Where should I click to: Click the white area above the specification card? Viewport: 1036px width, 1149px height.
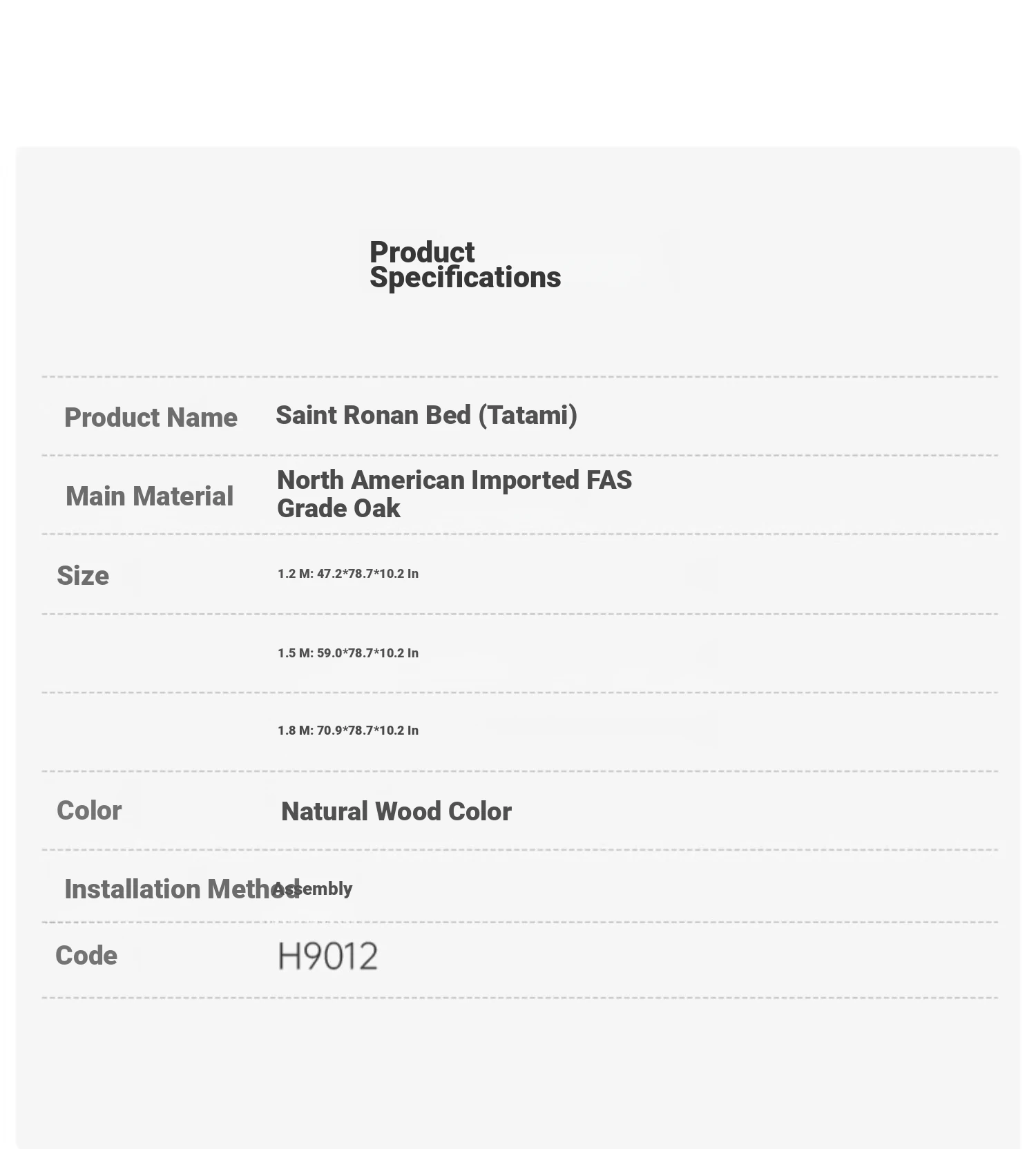pyautogui.click(x=518, y=69)
